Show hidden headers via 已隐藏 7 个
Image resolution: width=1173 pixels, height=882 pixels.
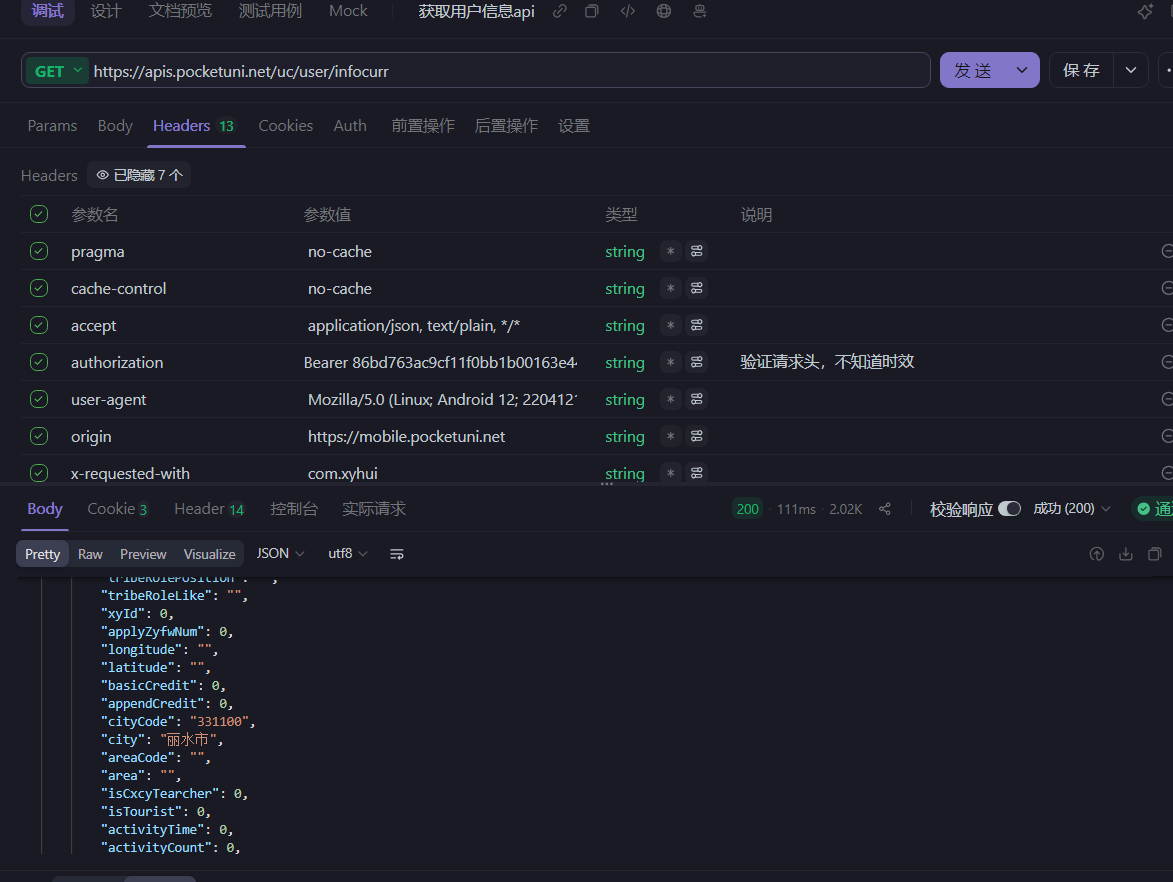(x=139, y=175)
